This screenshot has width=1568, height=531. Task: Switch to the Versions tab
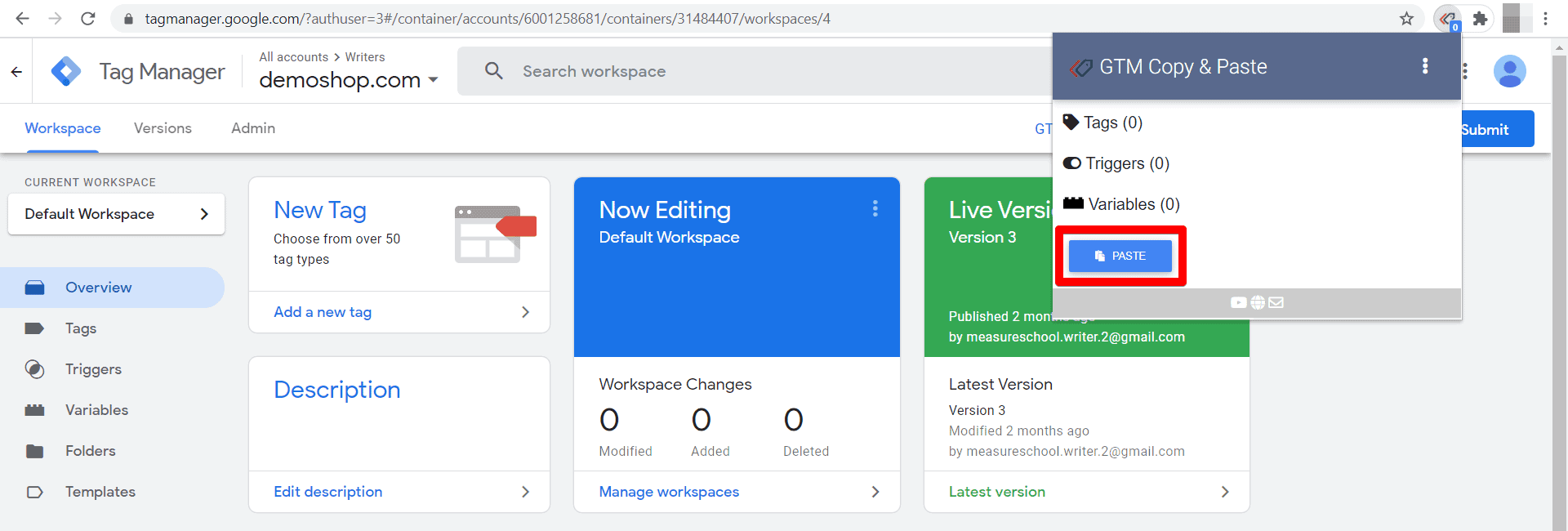[163, 128]
